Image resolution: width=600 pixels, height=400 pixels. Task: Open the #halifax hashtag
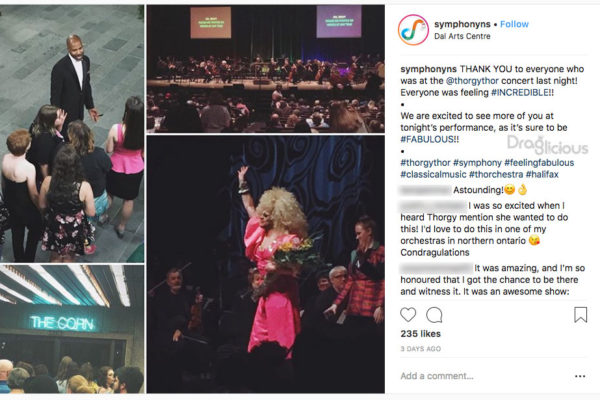542,175
